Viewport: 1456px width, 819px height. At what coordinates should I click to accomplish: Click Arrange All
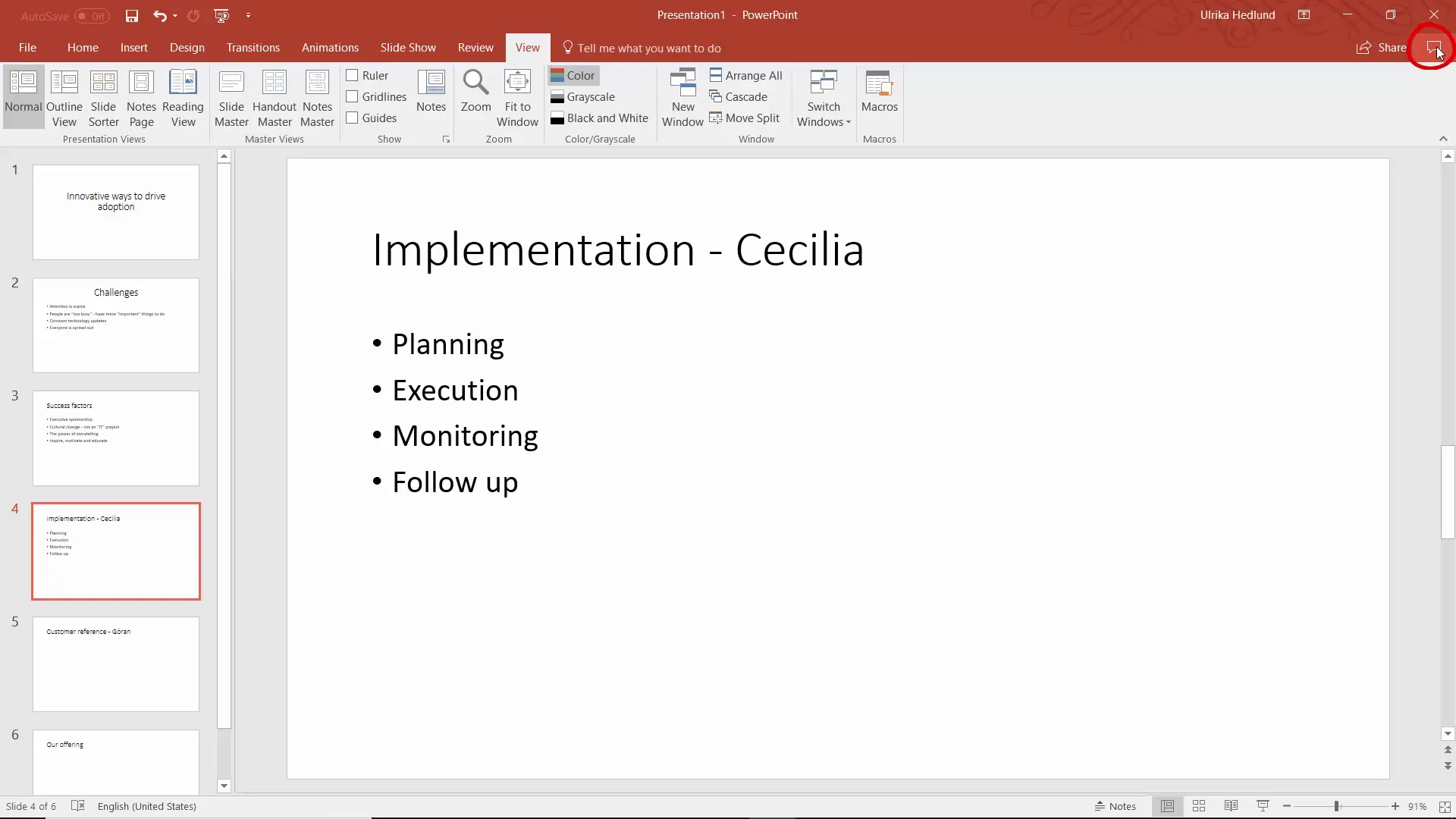(746, 75)
